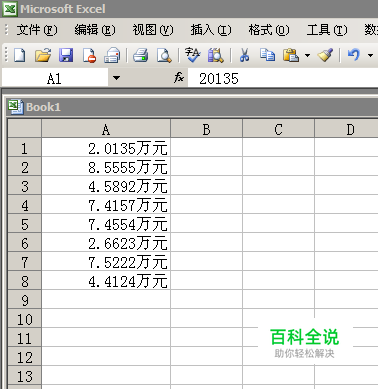Select the entire sheet with the corner button
This screenshot has height=389, width=378.
pyautogui.click(x=25, y=128)
